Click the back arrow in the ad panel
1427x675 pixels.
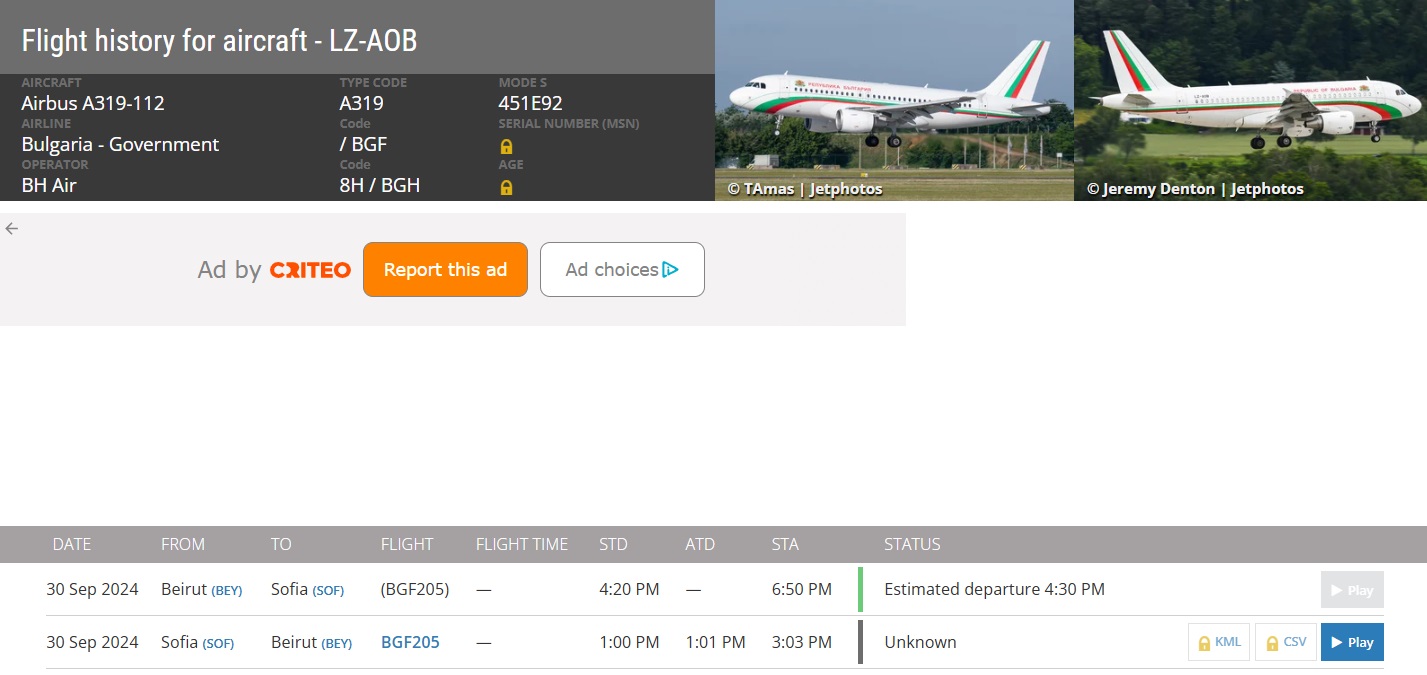12,228
